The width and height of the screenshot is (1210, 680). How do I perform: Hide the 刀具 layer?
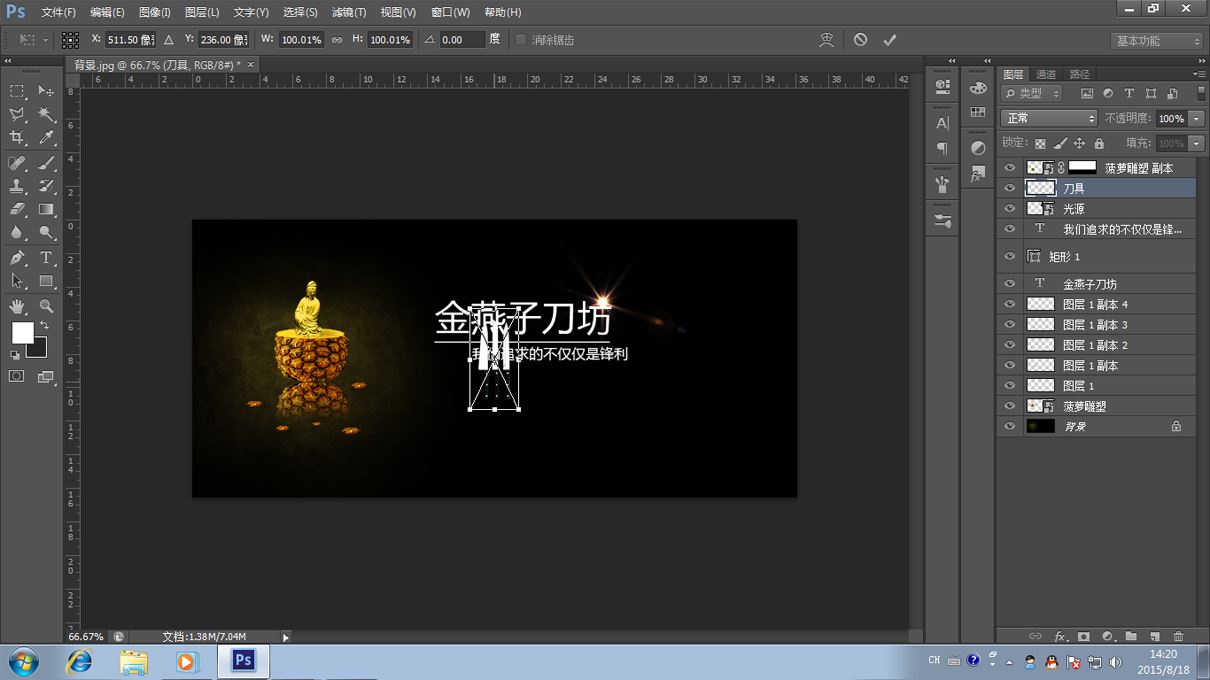pyautogui.click(x=1009, y=188)
